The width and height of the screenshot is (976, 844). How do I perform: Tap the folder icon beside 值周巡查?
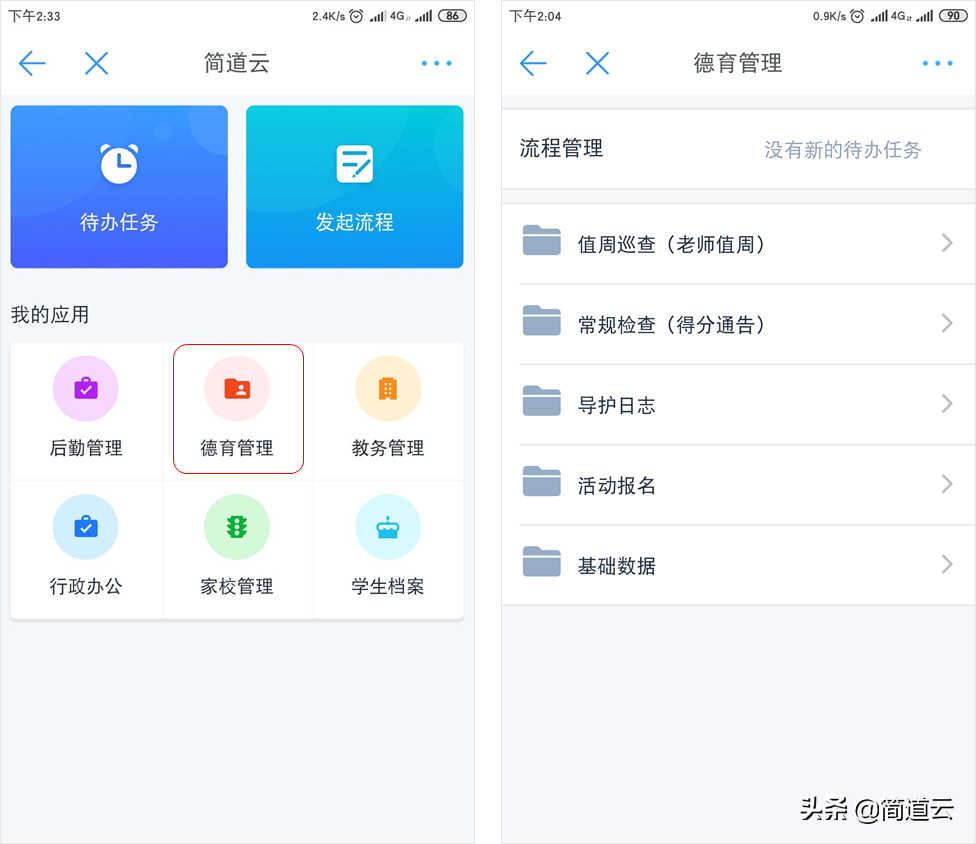point(542,240)
